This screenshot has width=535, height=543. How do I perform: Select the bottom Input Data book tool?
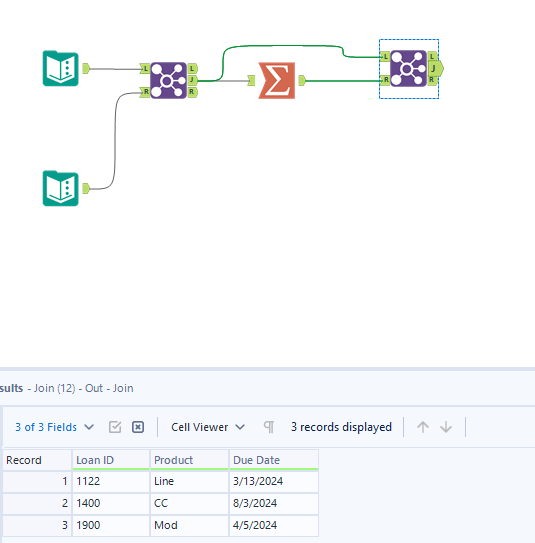point(61,188)
